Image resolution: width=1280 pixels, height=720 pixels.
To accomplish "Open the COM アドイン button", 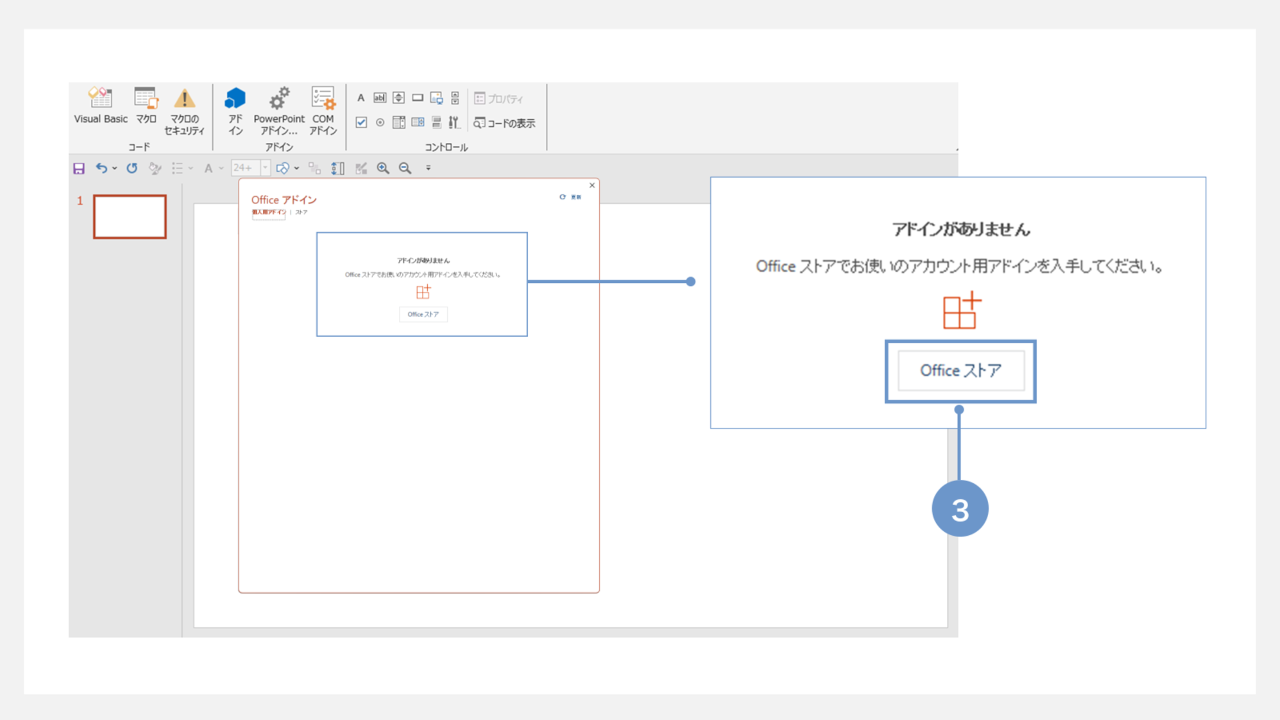I will coord(323,111).
